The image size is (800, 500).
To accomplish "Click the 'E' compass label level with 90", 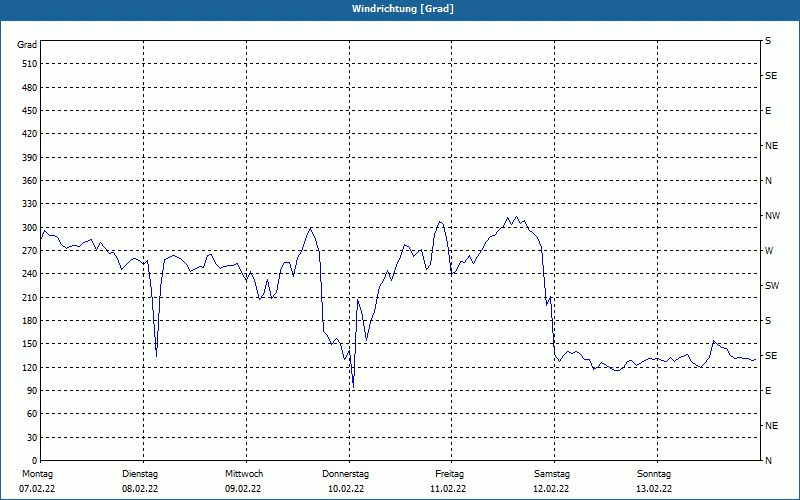I will click(768, 391).
